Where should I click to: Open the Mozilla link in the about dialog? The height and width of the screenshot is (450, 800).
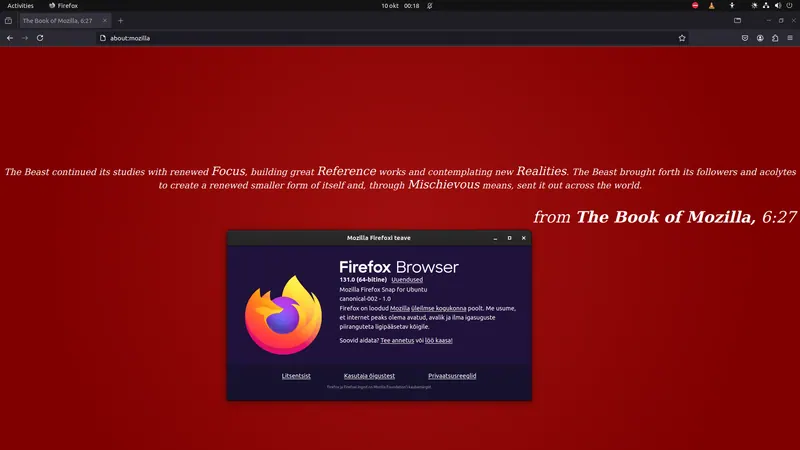tap(399, 308)
